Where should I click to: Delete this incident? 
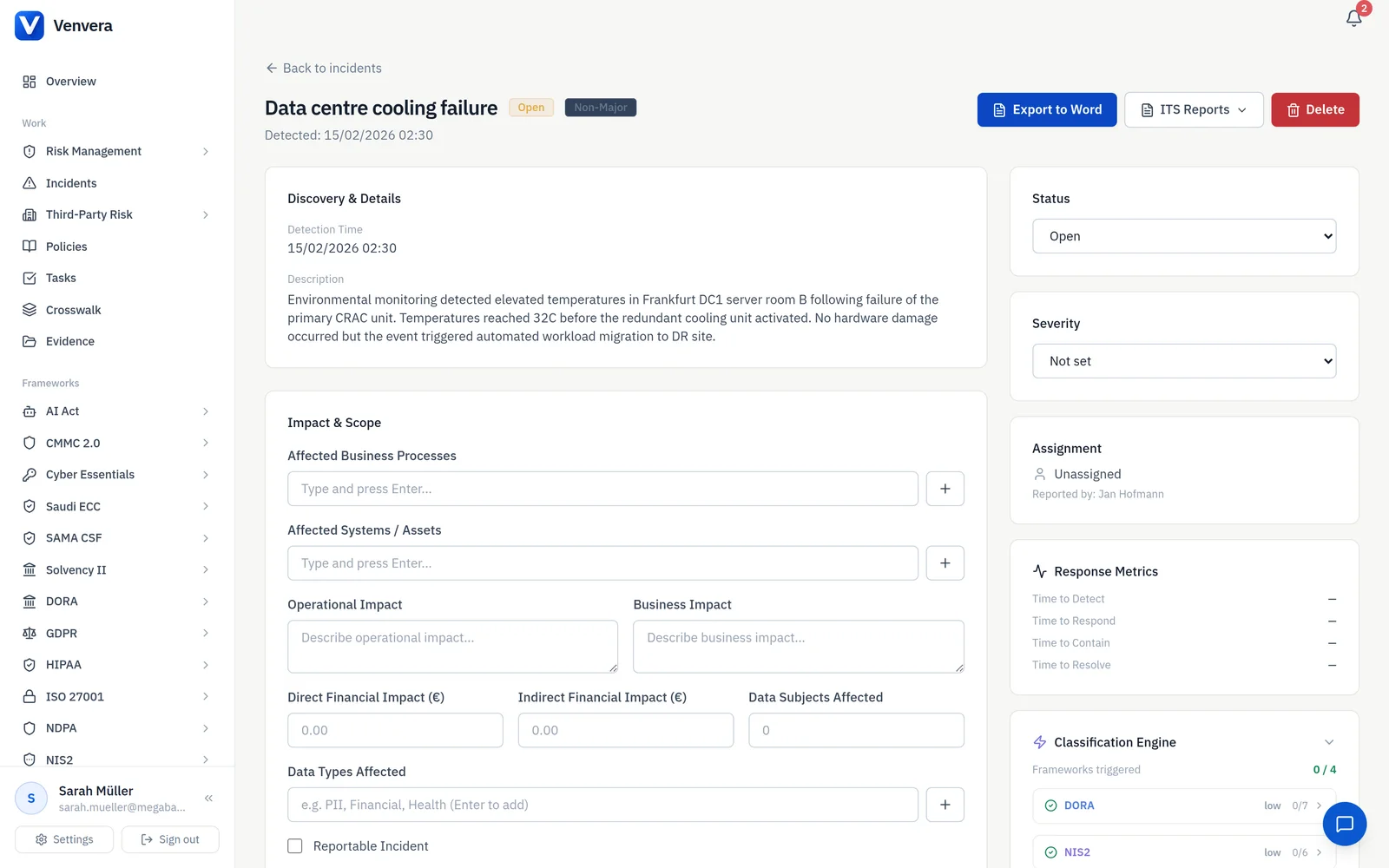pyautogui.click(x=1315, y=110)
